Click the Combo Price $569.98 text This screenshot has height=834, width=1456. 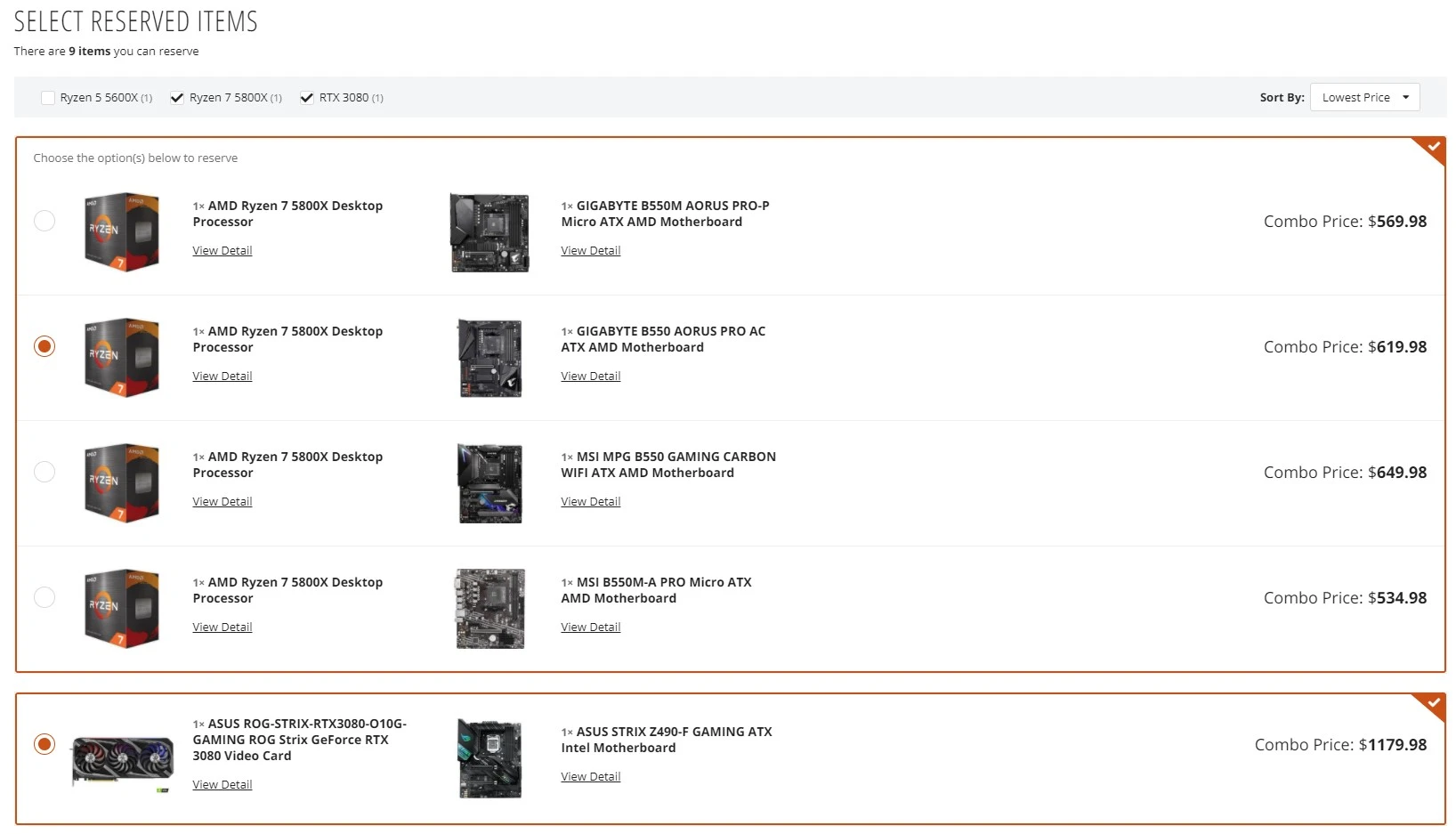1345,222
